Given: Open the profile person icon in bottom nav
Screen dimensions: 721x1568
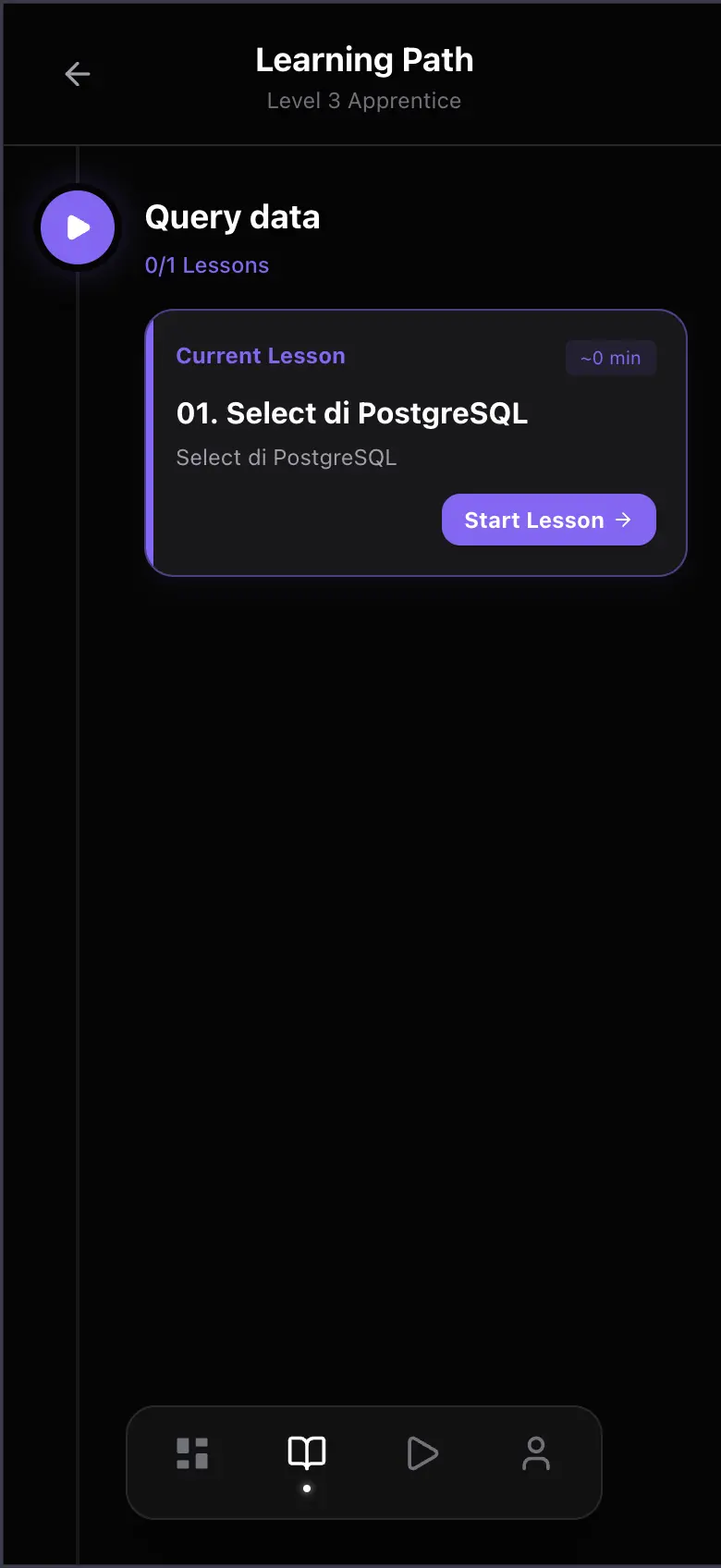Looking at the screenshot, I should [536, 1453].
